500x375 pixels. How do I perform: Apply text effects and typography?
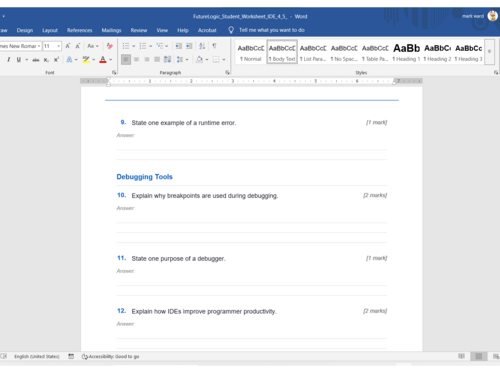[x=69, y=60]
